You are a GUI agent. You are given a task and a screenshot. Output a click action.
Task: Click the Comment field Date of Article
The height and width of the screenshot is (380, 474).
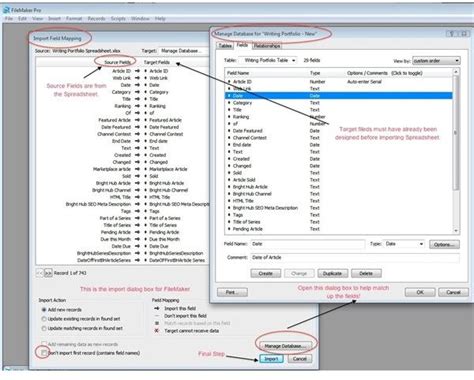click(x=355, y=257)
